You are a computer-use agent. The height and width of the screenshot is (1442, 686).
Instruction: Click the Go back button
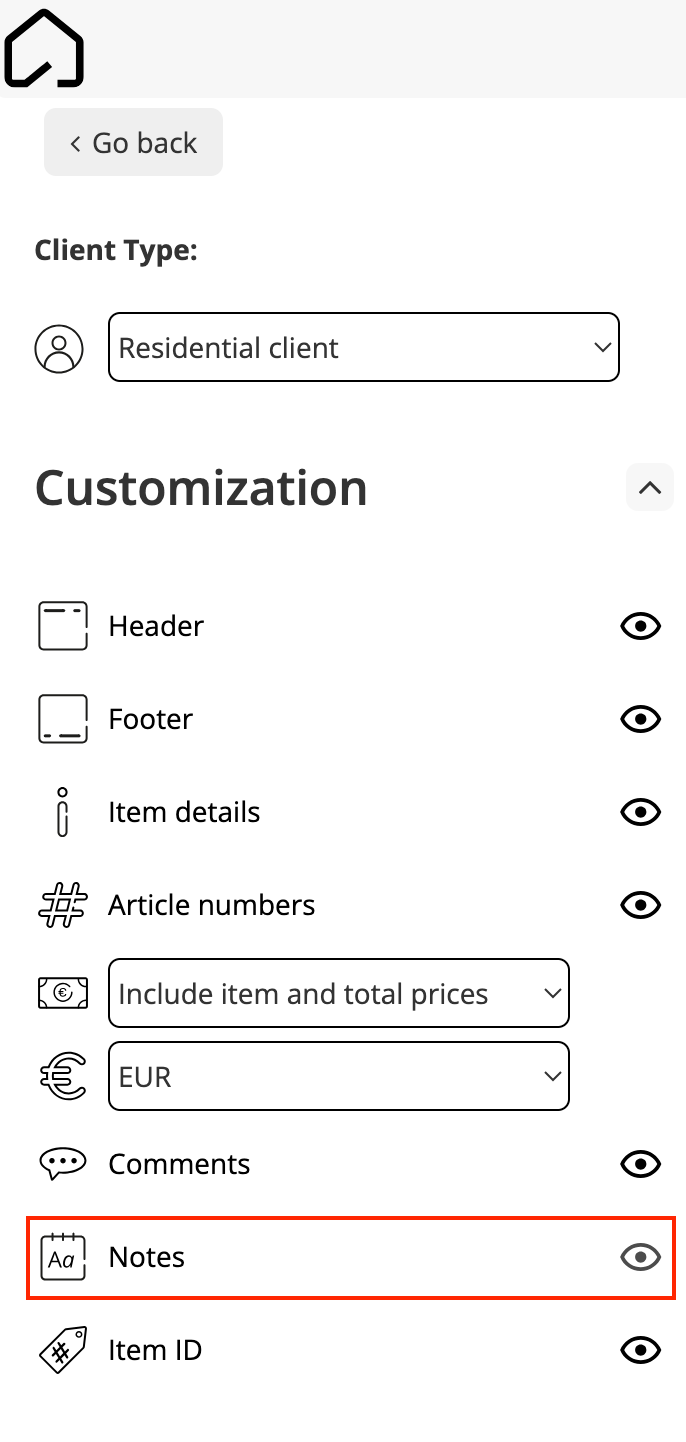pyautogui.click(x=133, y=142)
